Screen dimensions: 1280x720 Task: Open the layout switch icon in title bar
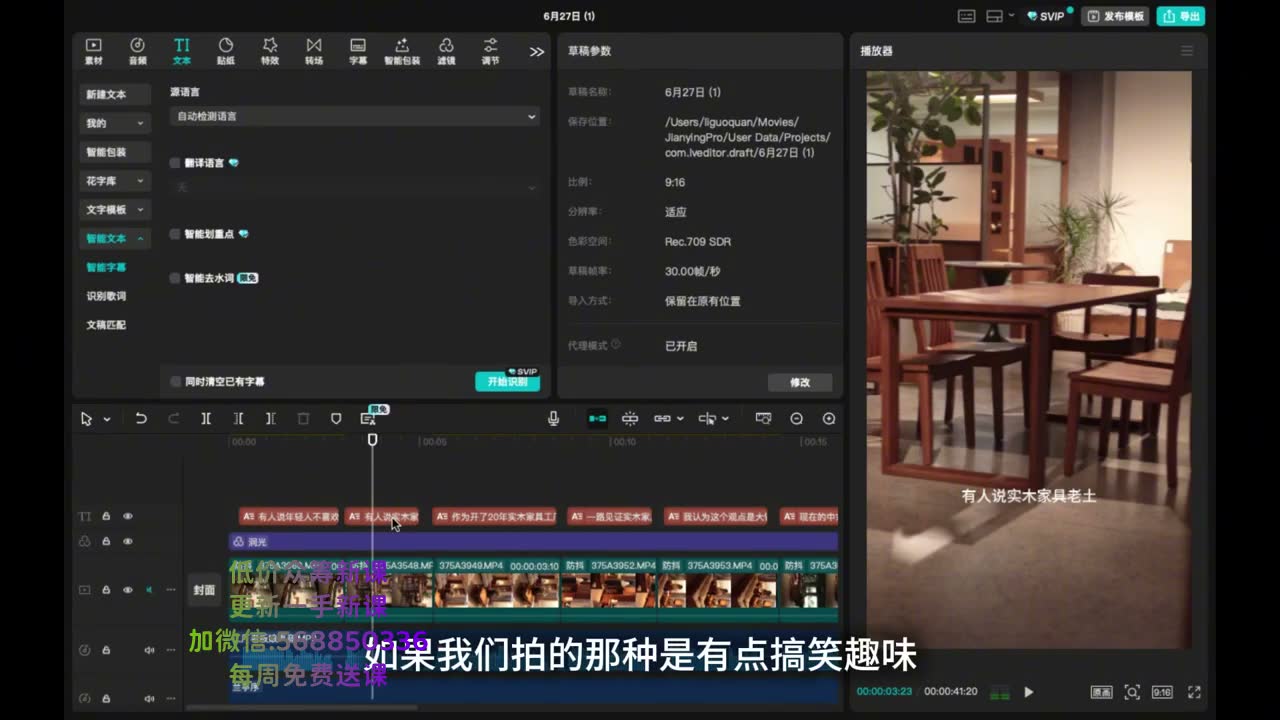(x=995, y=16)
